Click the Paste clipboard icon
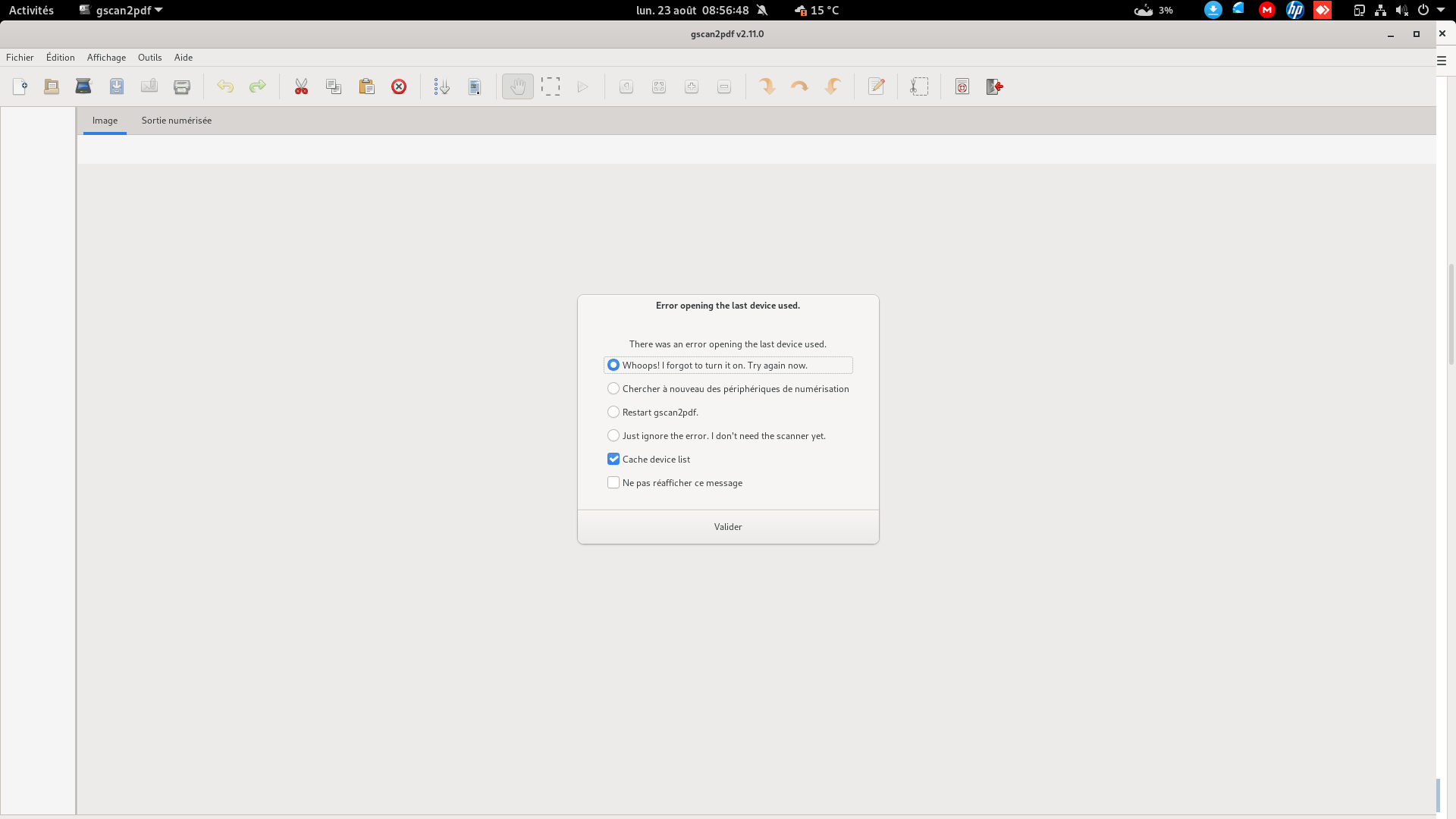The width and height of the screenshot is (1456, 819). tap(367, 86)
